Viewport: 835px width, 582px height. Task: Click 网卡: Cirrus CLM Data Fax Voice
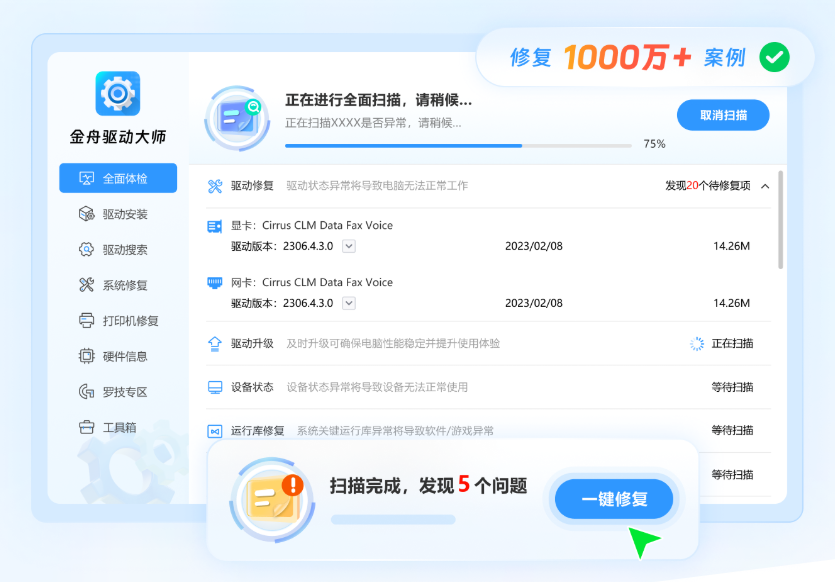312,282
